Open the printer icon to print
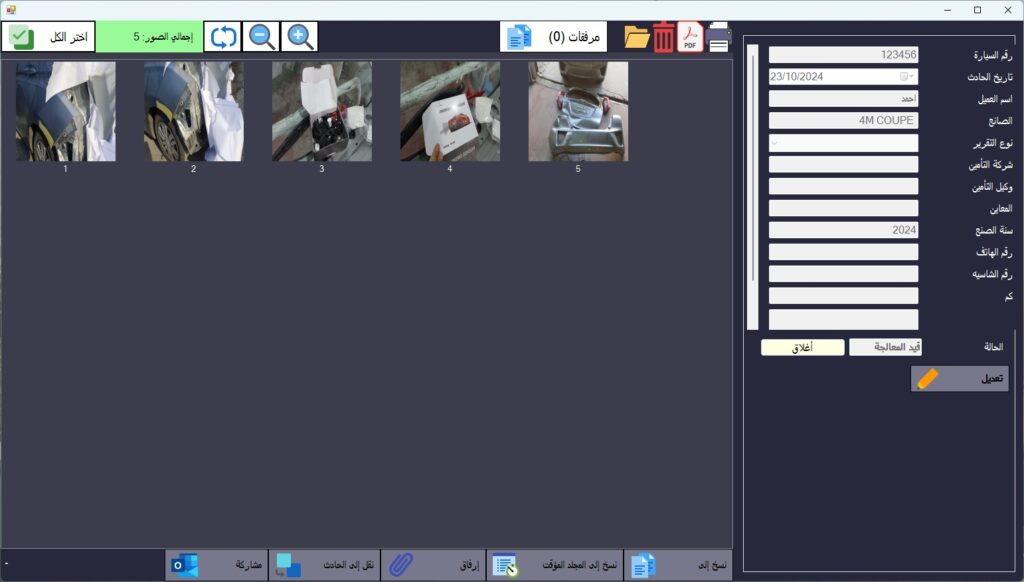The image size is (1024, 582). pos(718,38)
